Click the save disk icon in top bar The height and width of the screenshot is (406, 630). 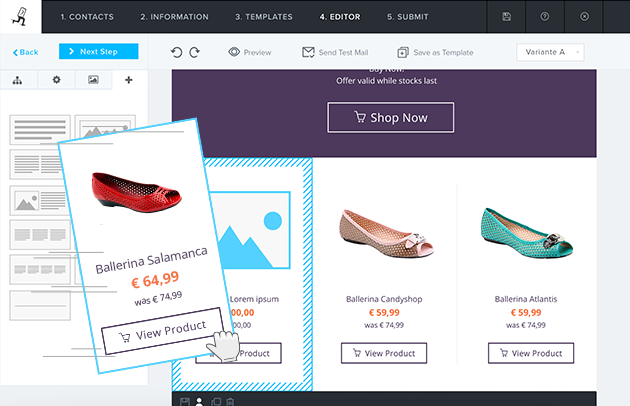[x=507, y=16]
